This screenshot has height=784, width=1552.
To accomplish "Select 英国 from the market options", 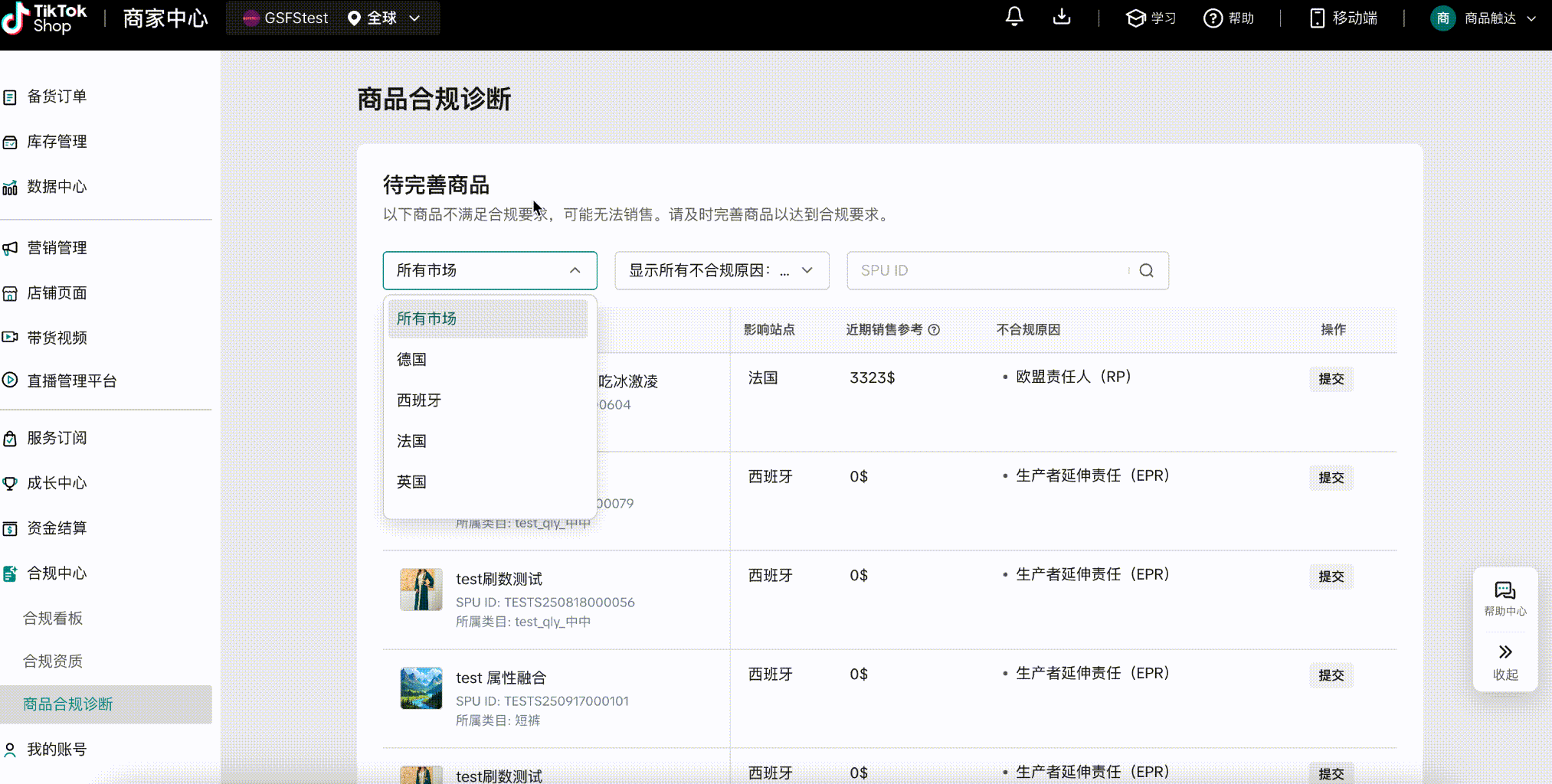I will click(412, 482).
